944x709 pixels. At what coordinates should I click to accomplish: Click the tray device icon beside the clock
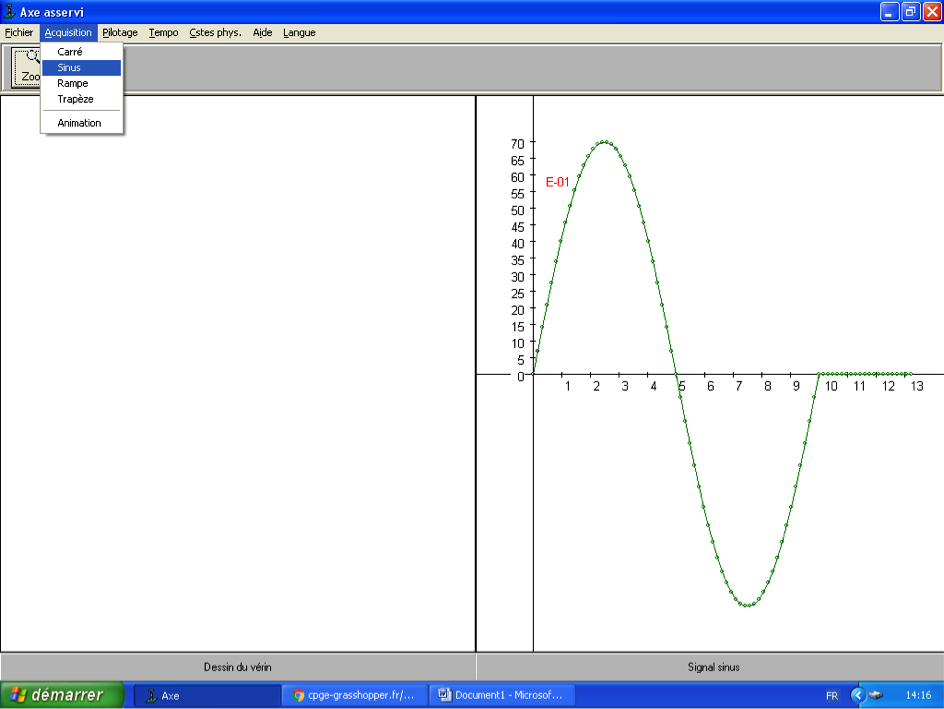tap(876, 695)
